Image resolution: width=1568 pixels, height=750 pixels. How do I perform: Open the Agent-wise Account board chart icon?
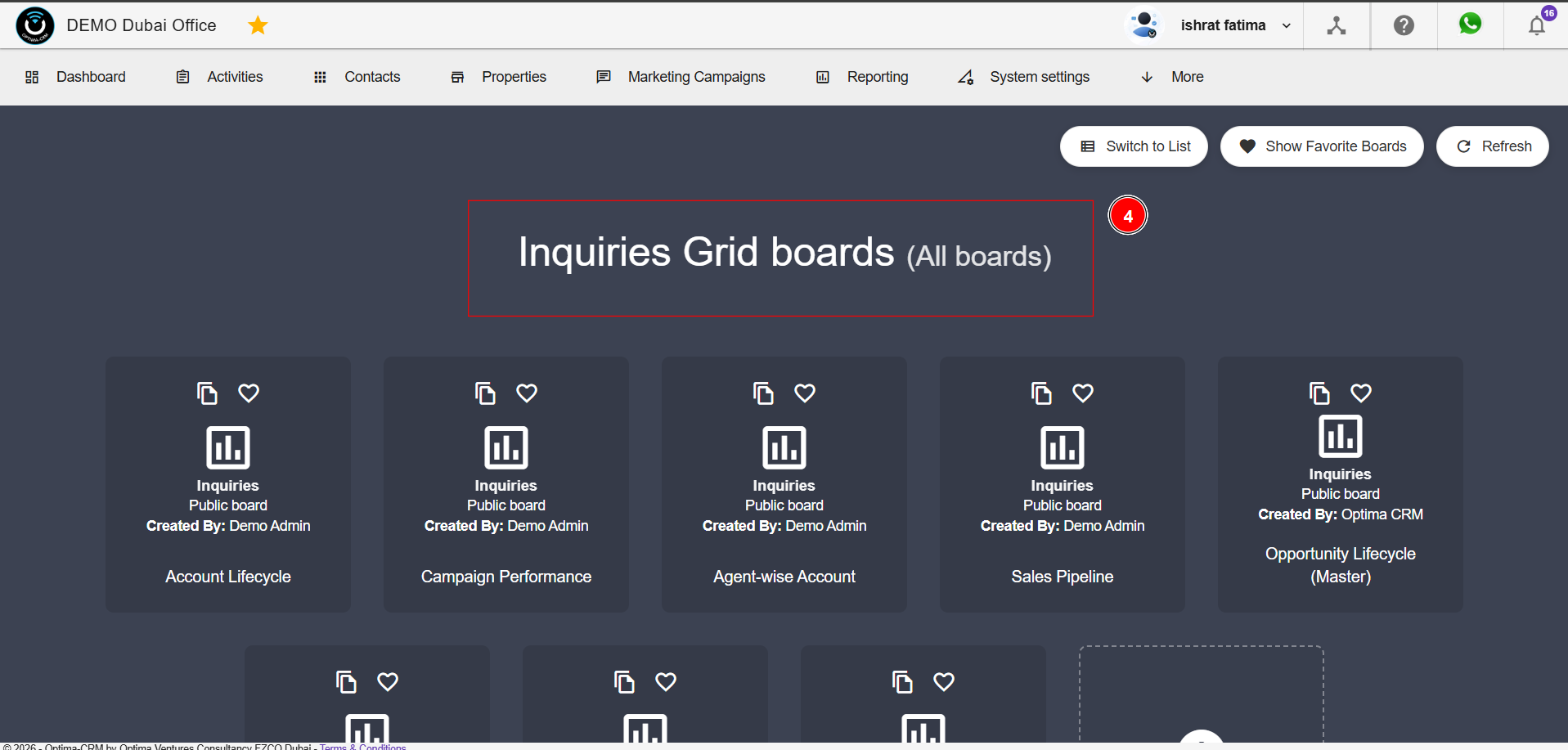(784, 447)
